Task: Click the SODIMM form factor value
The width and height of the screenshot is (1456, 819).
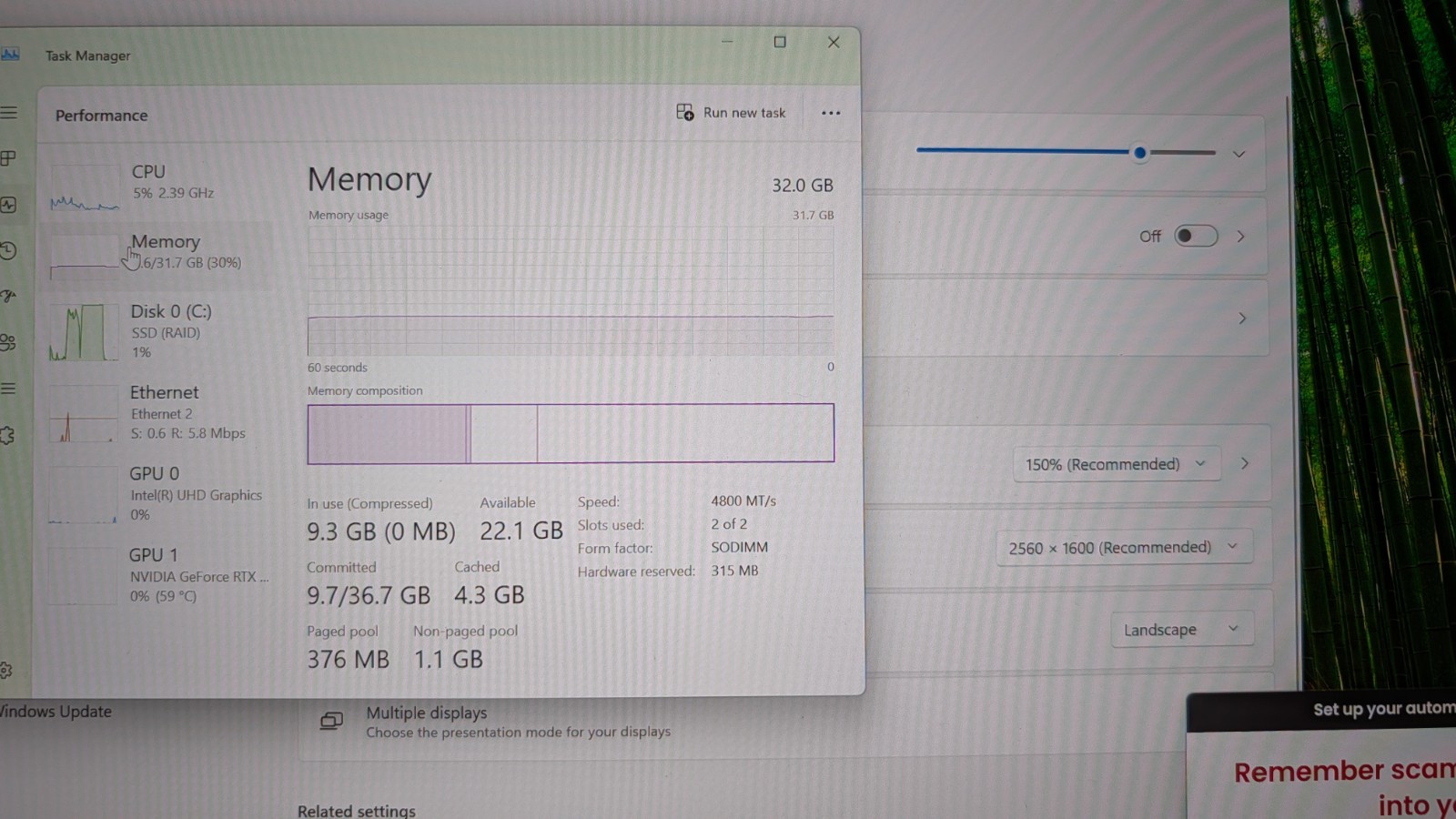Action: 740,547
